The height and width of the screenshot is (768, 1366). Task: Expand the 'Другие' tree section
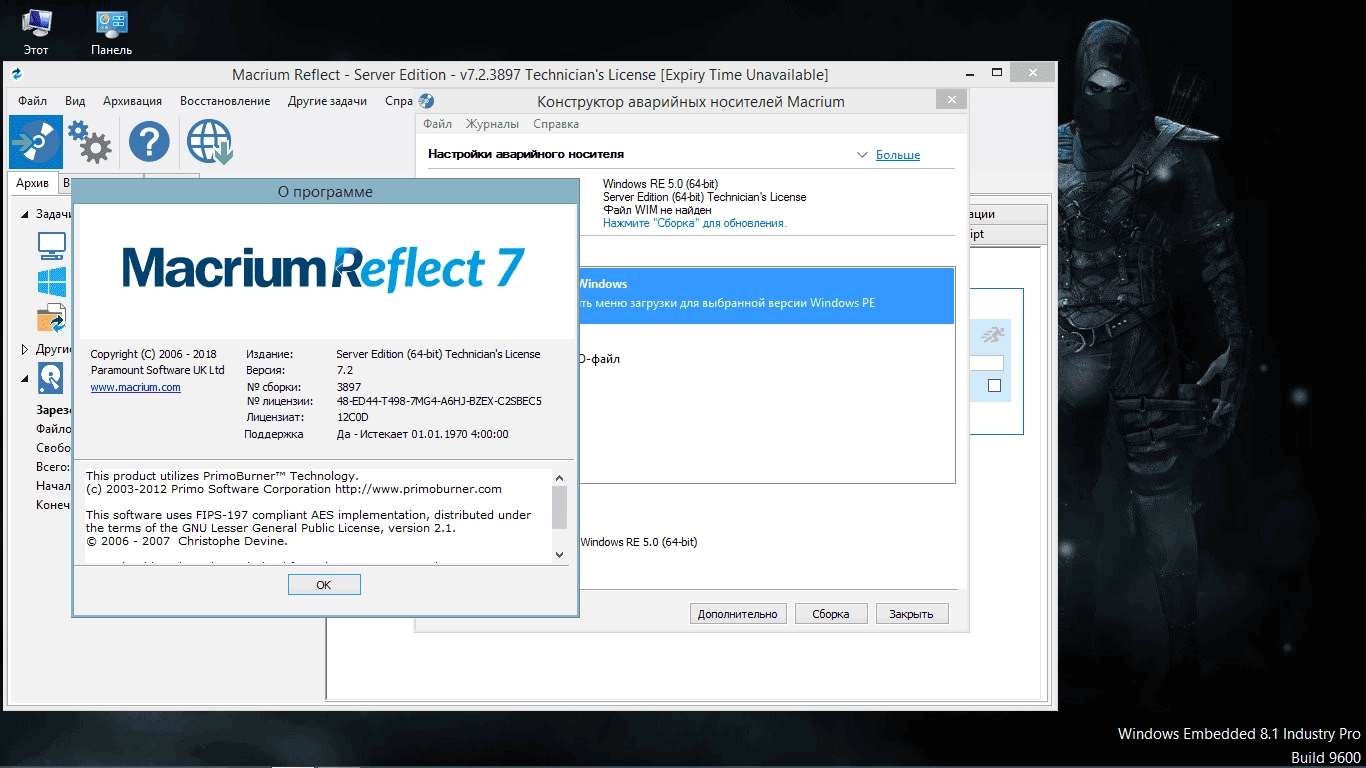point(25,349)
